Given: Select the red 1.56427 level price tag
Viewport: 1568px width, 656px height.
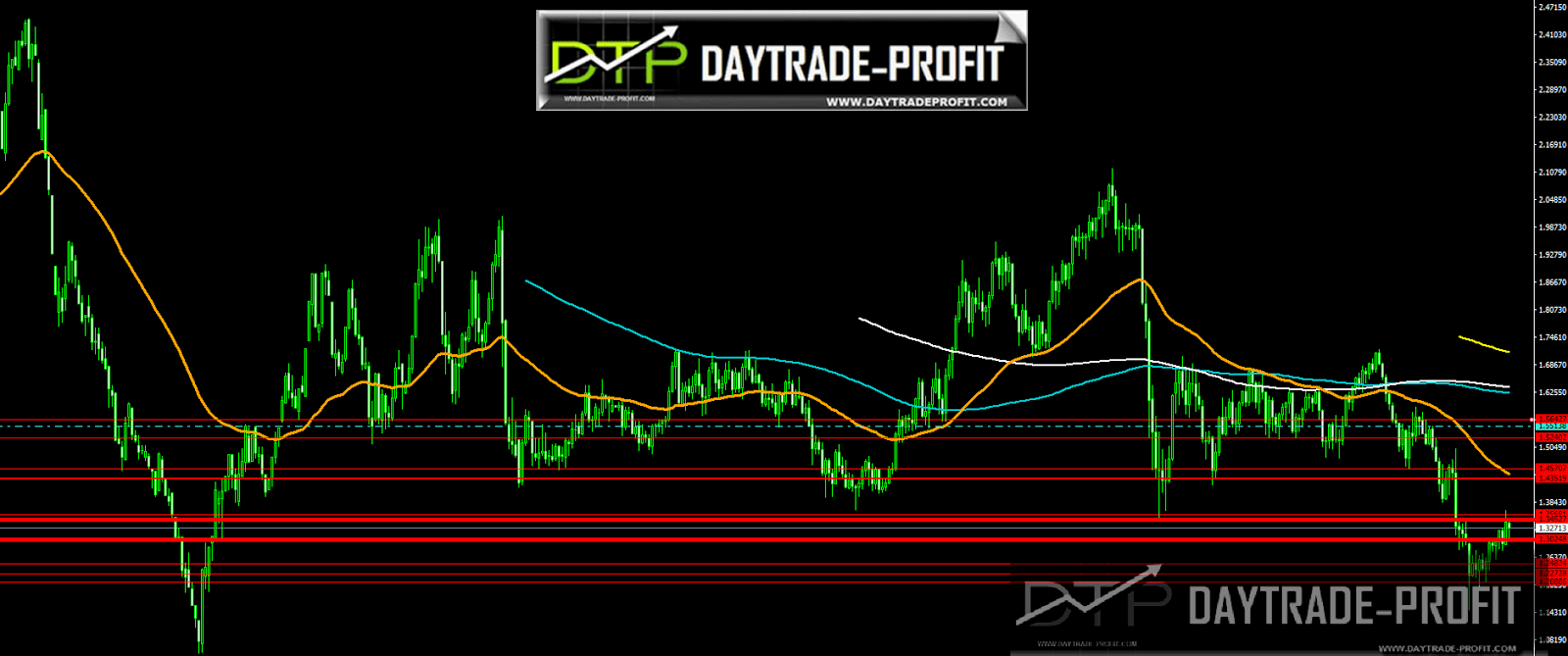Looking at the screenshot, I should [1551, 419].
